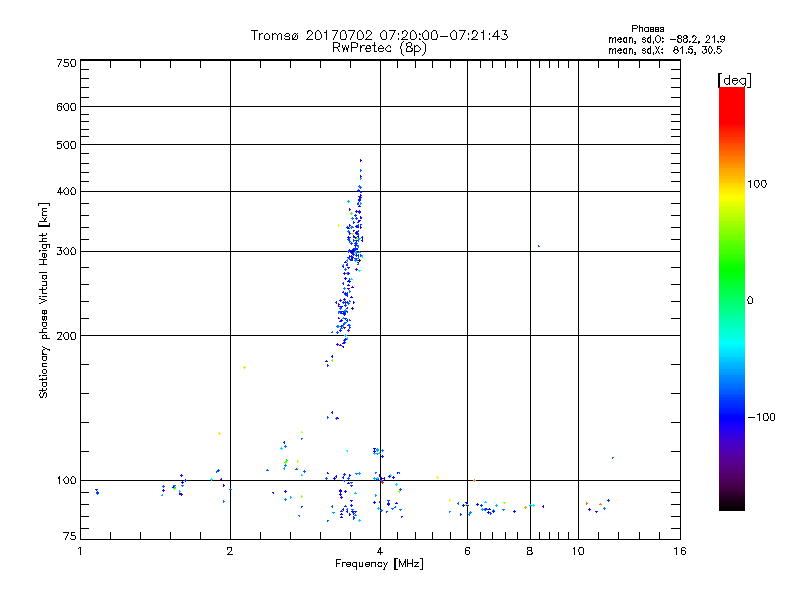Click y-axis tick label '200'
Image resolution: width=800 pixels, height=600 pixels.
point(66,336)
